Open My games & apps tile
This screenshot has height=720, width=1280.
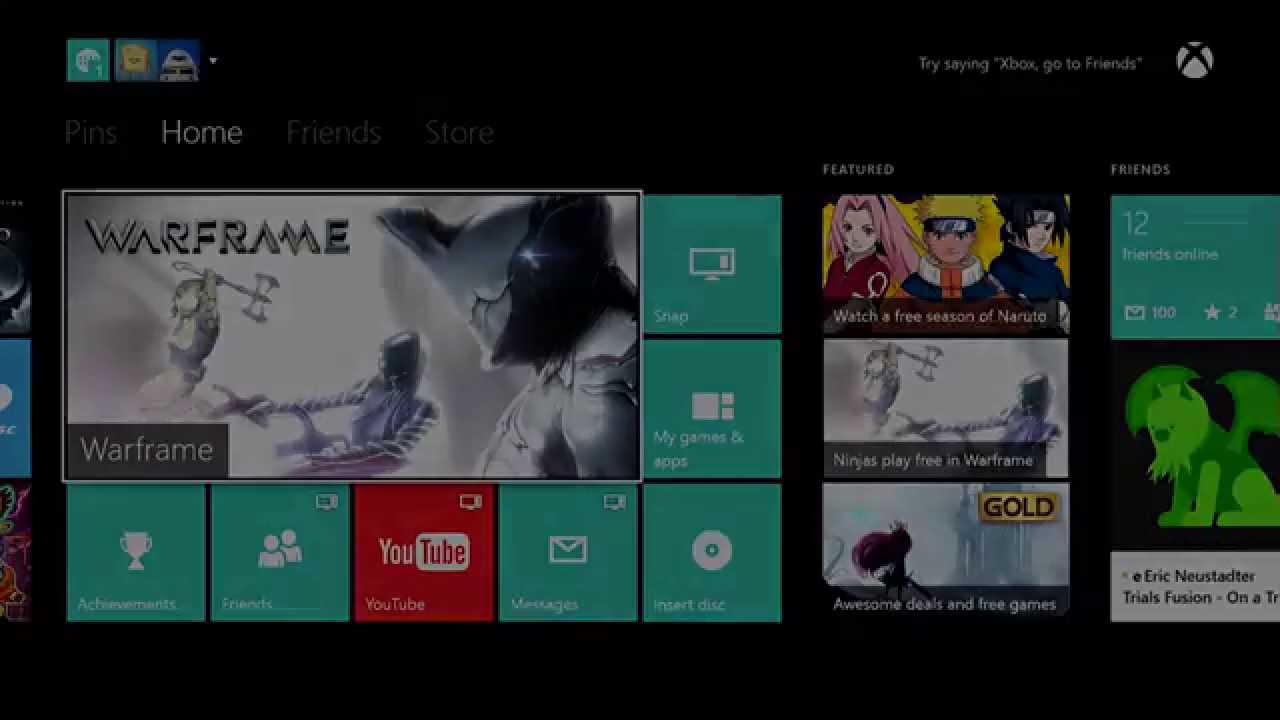coord(712,409)
